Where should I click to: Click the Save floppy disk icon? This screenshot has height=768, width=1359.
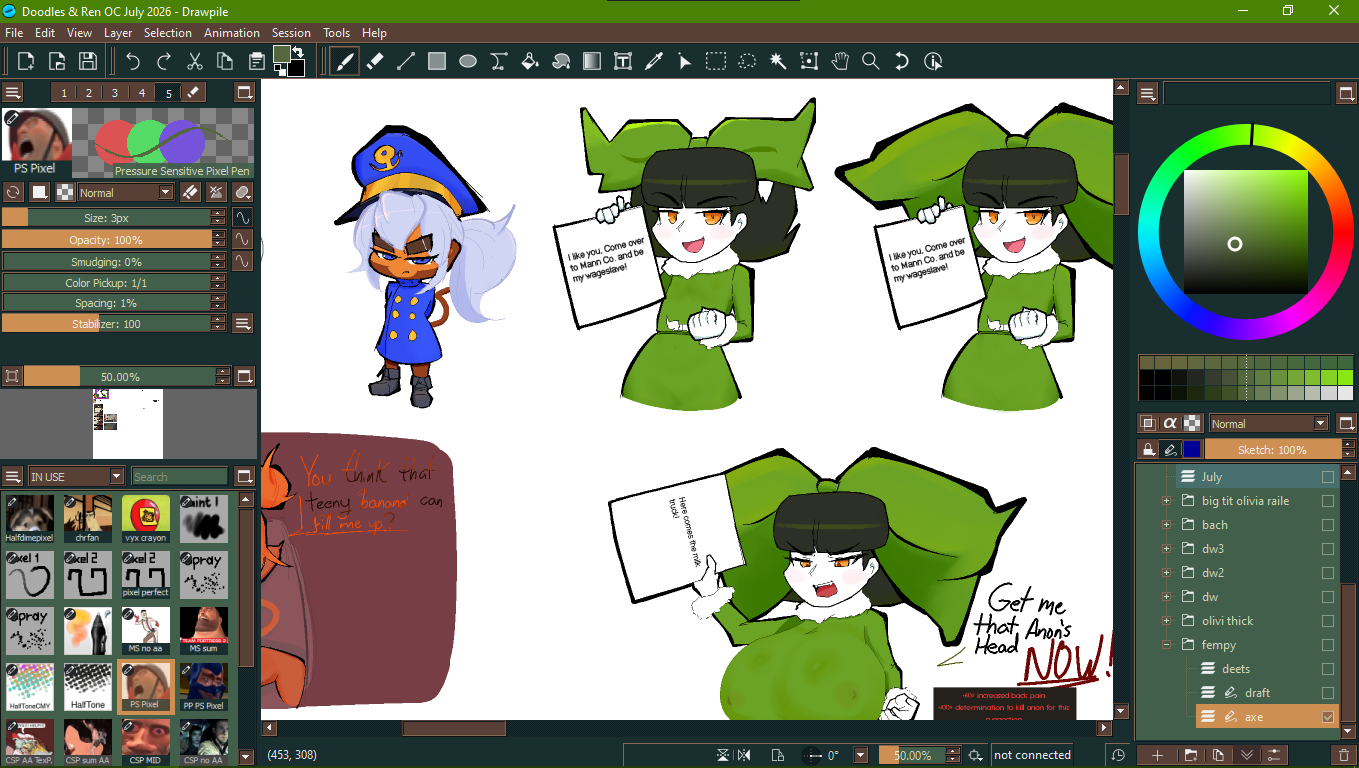(x=88, y=61)
